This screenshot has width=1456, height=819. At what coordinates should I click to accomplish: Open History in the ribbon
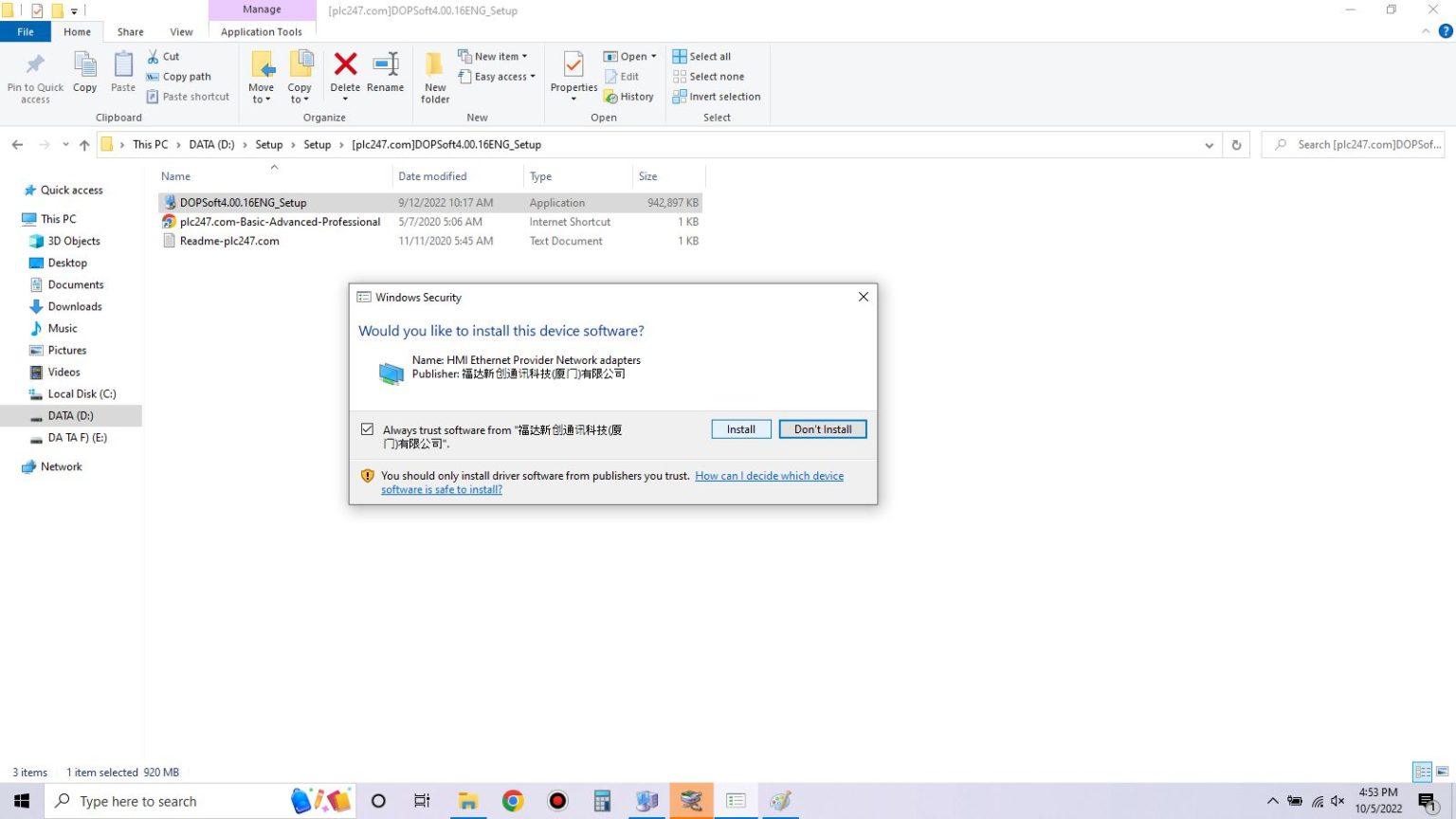click(x=629, y=97)
